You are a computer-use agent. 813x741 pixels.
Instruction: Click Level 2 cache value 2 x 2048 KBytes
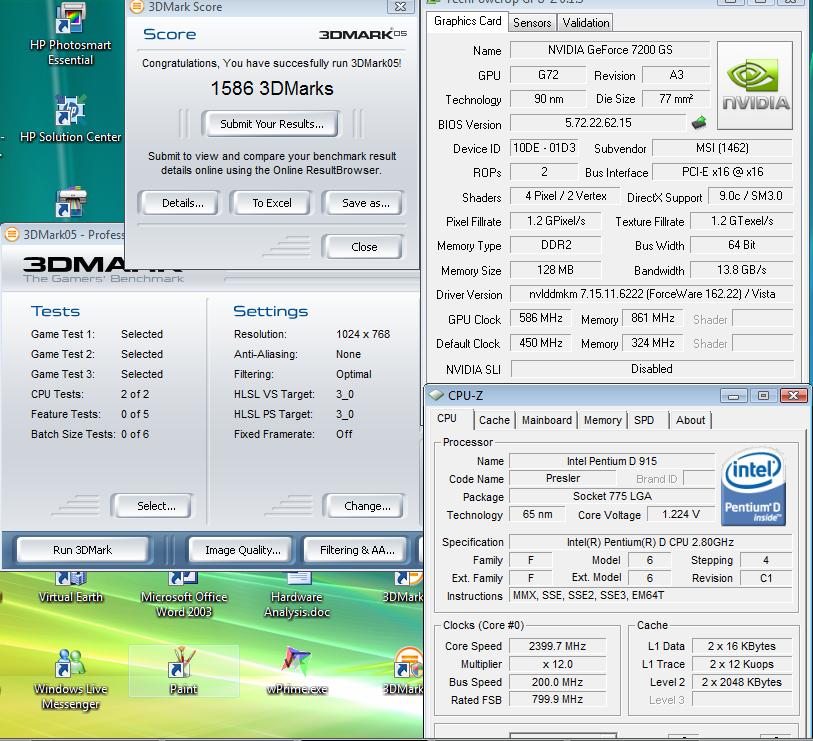(741, 682)
